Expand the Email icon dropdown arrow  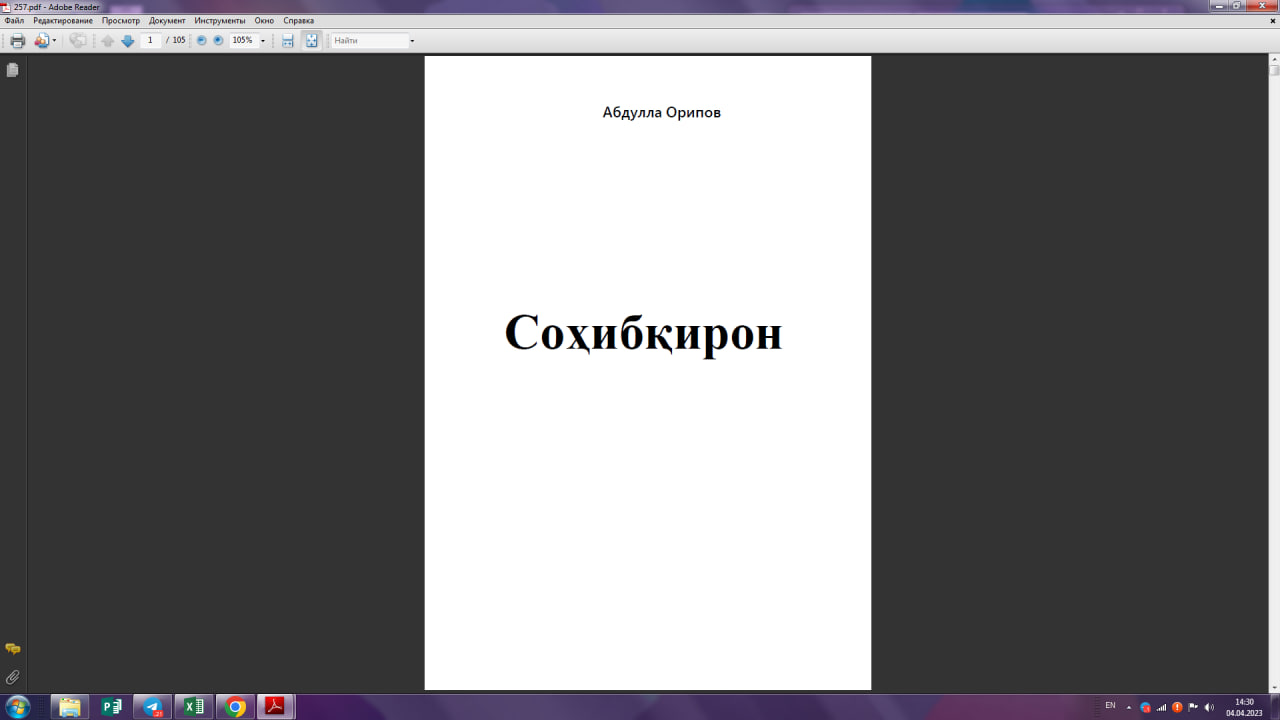coord(53,40)
